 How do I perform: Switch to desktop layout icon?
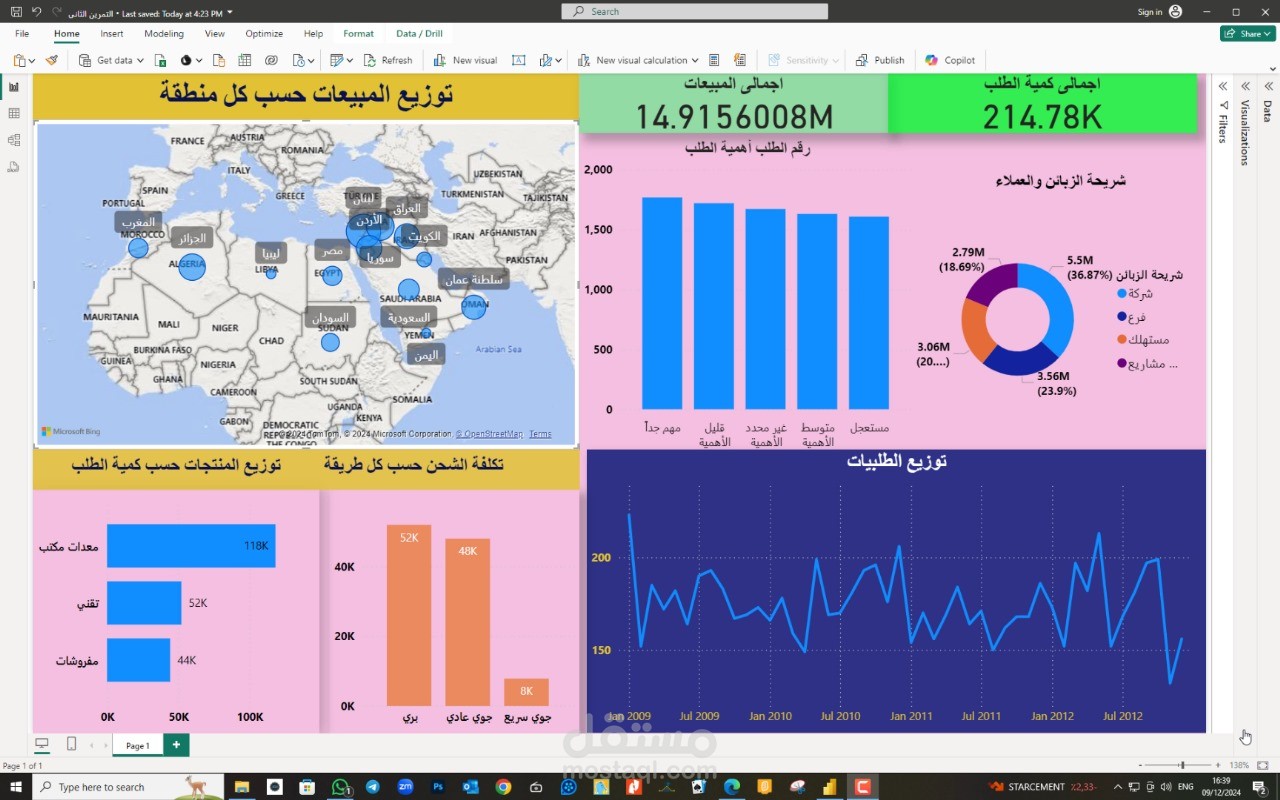pos(42,744)
